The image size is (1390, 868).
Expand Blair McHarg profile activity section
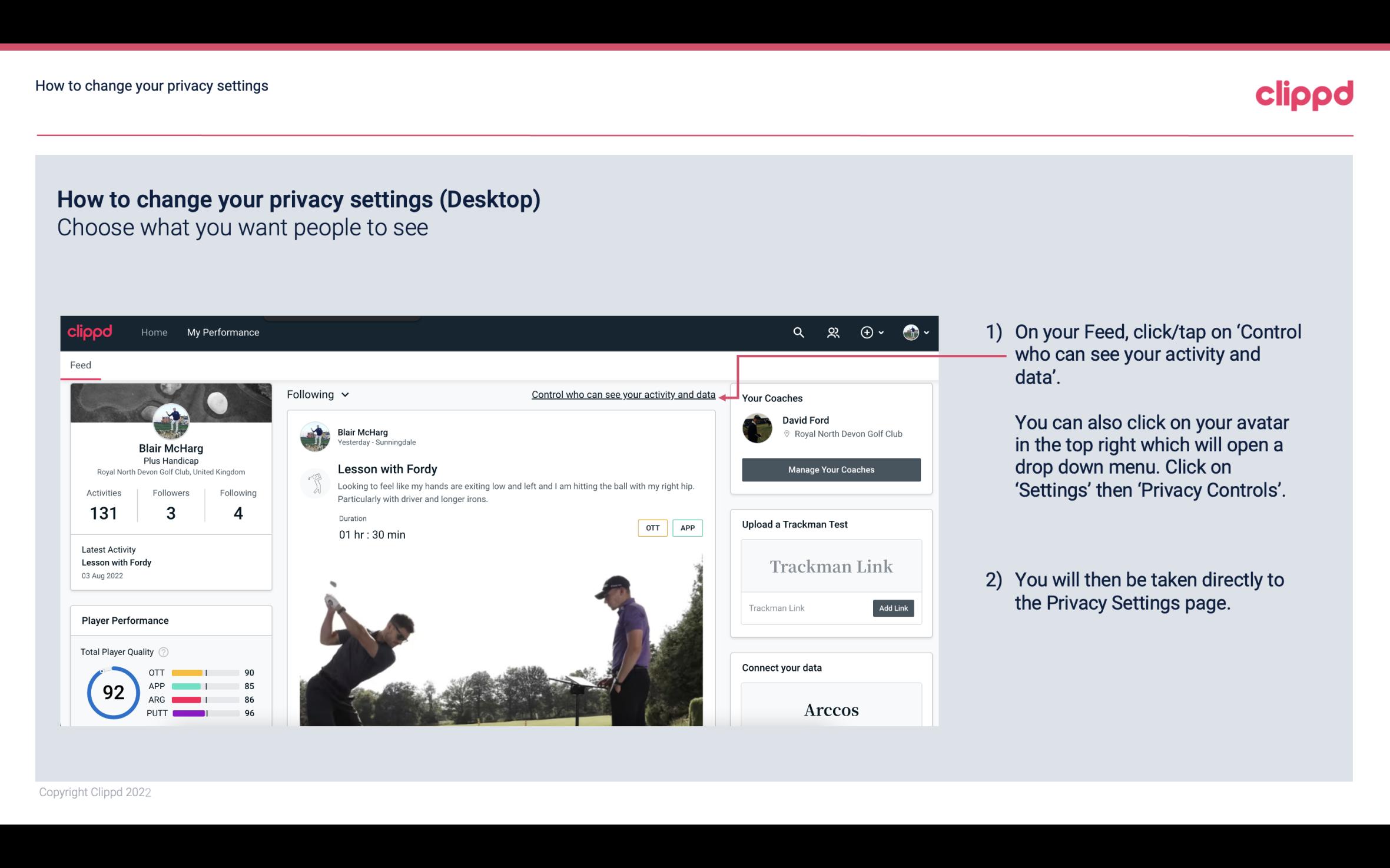click(103, 504)
